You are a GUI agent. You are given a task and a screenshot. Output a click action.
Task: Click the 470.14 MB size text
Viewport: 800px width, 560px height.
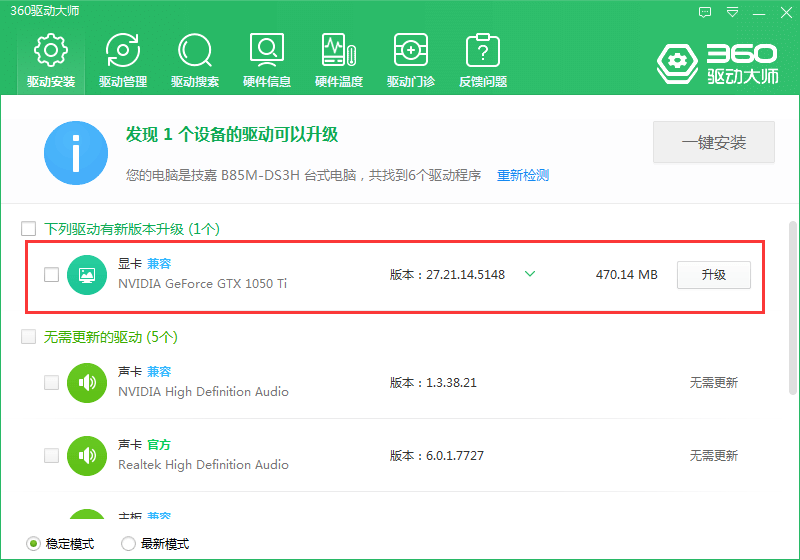(x=627, y=275)
